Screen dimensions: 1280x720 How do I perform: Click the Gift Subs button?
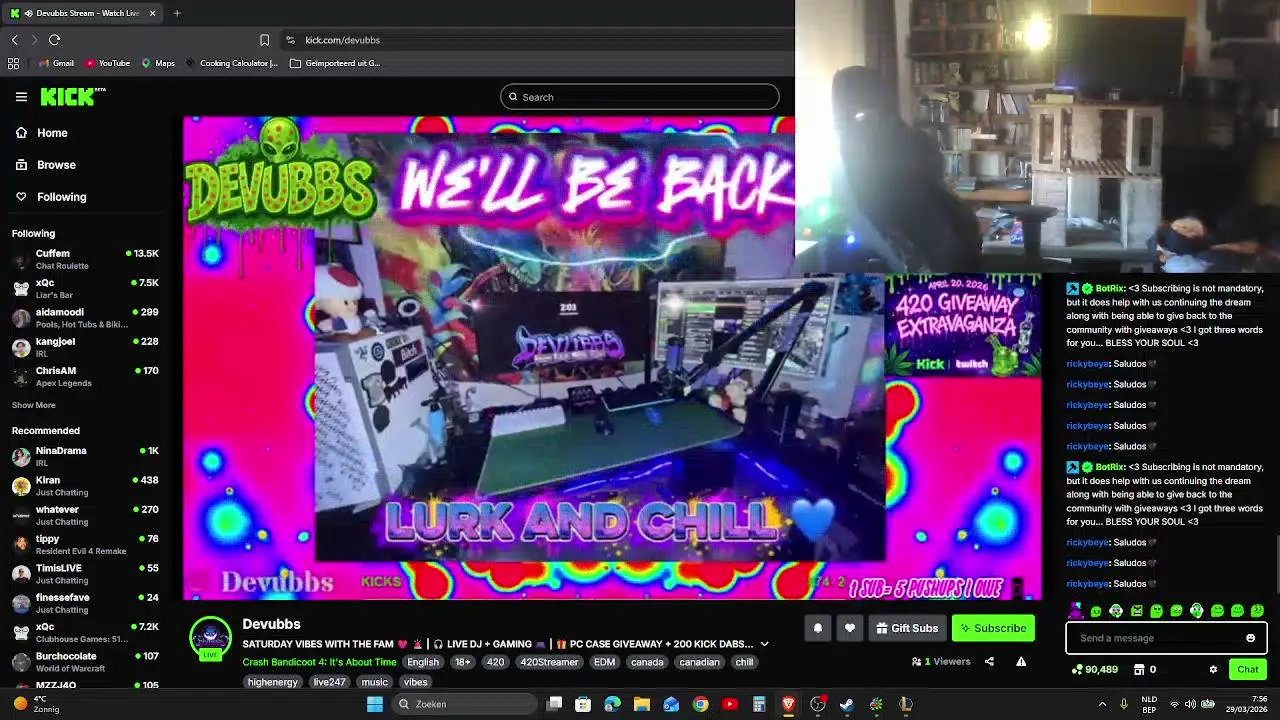pos(907,628)
